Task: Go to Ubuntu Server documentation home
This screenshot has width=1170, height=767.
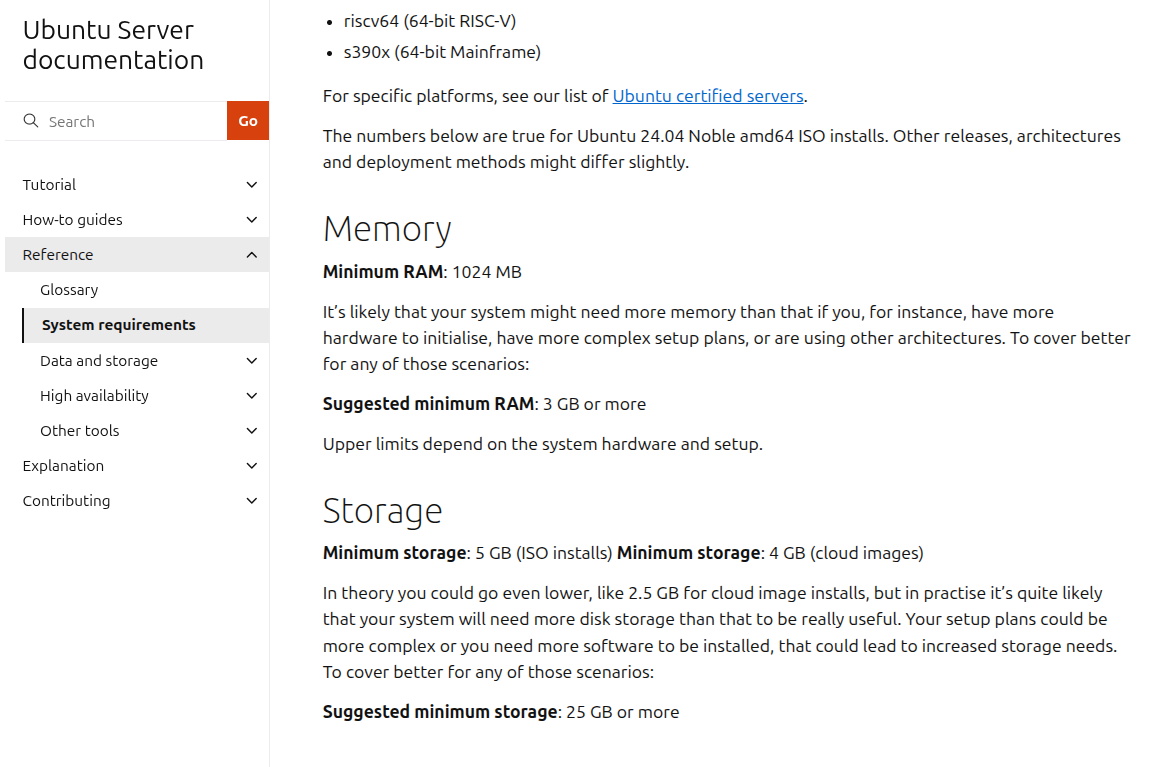Action: point(113,45)
